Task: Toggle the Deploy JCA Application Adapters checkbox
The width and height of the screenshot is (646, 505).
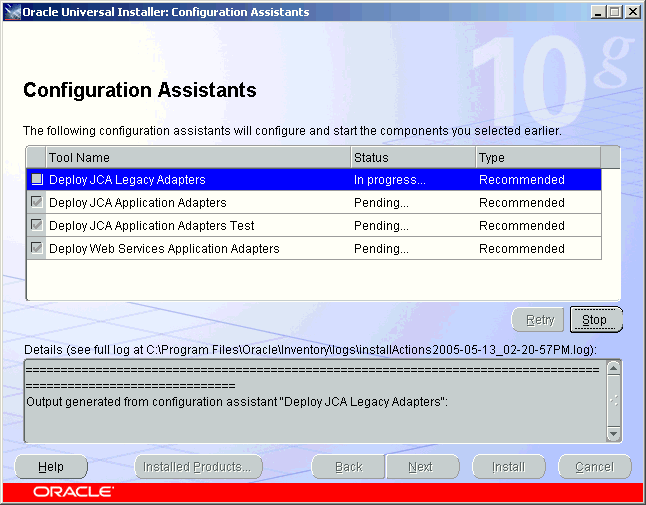Action: tap(37, 202)
